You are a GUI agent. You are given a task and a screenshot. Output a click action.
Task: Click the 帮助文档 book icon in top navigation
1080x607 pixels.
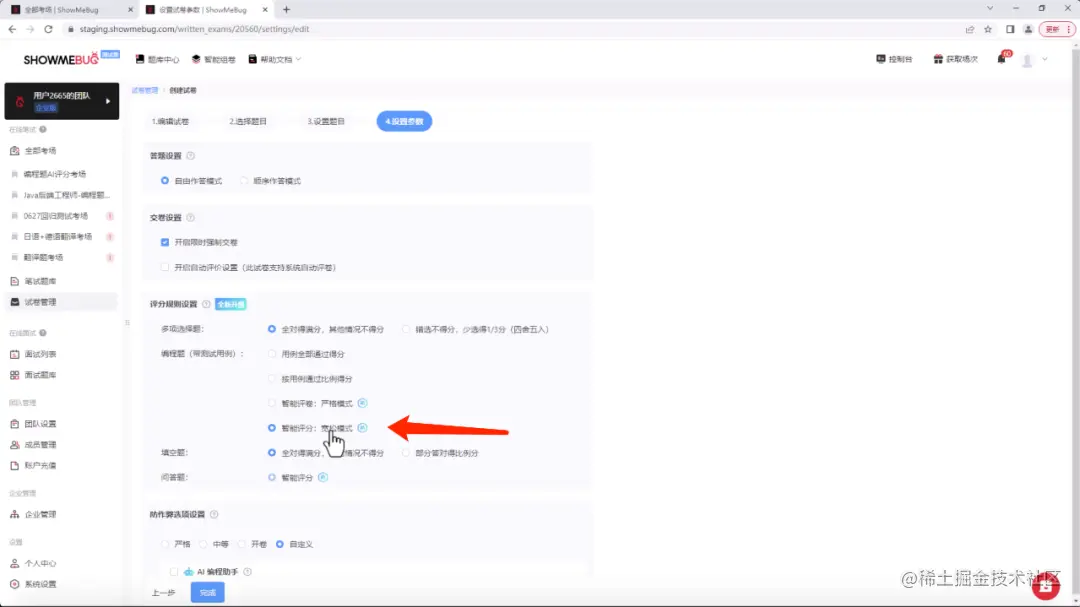click(x=253, y=59)
